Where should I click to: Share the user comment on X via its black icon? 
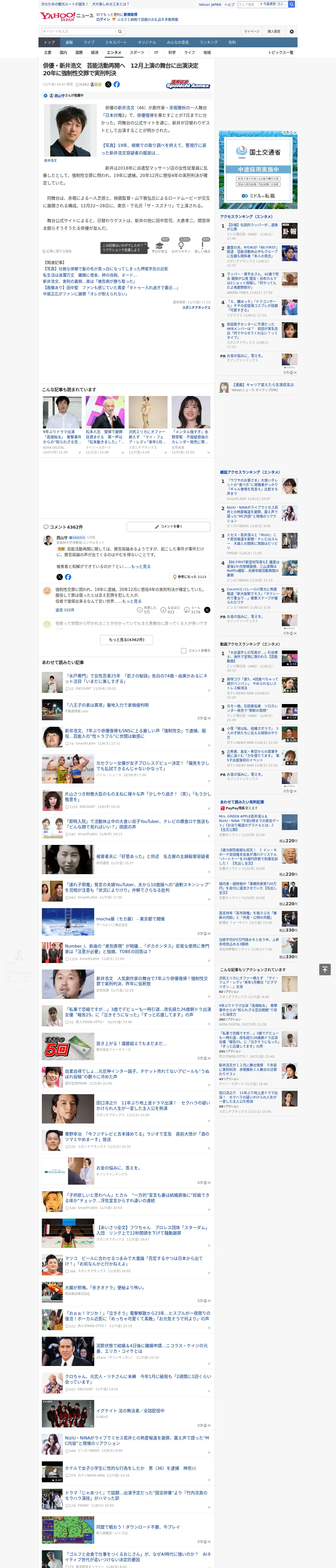pos(207,609)
